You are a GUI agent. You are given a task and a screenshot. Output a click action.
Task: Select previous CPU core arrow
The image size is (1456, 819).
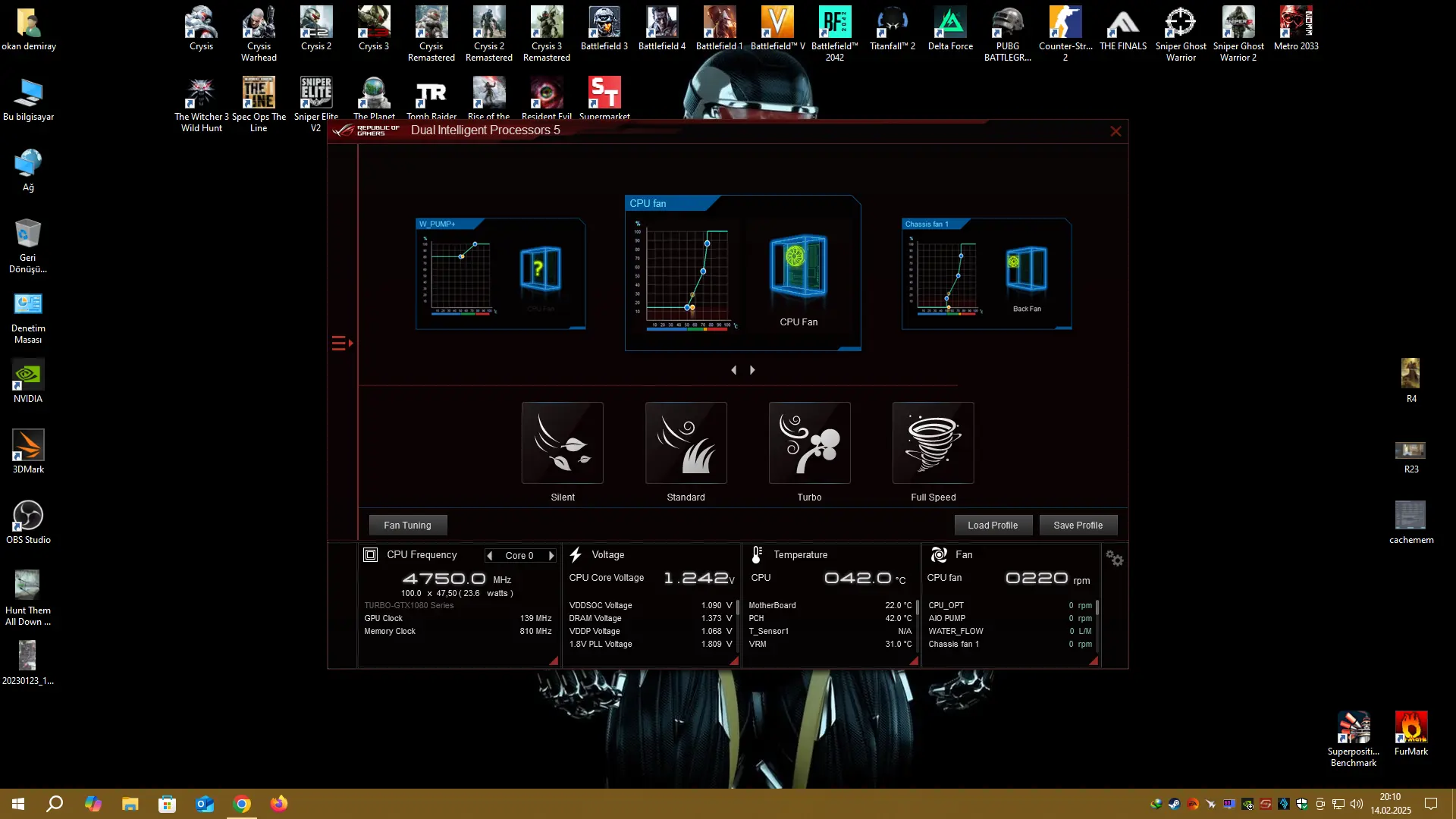coord(489,556)
